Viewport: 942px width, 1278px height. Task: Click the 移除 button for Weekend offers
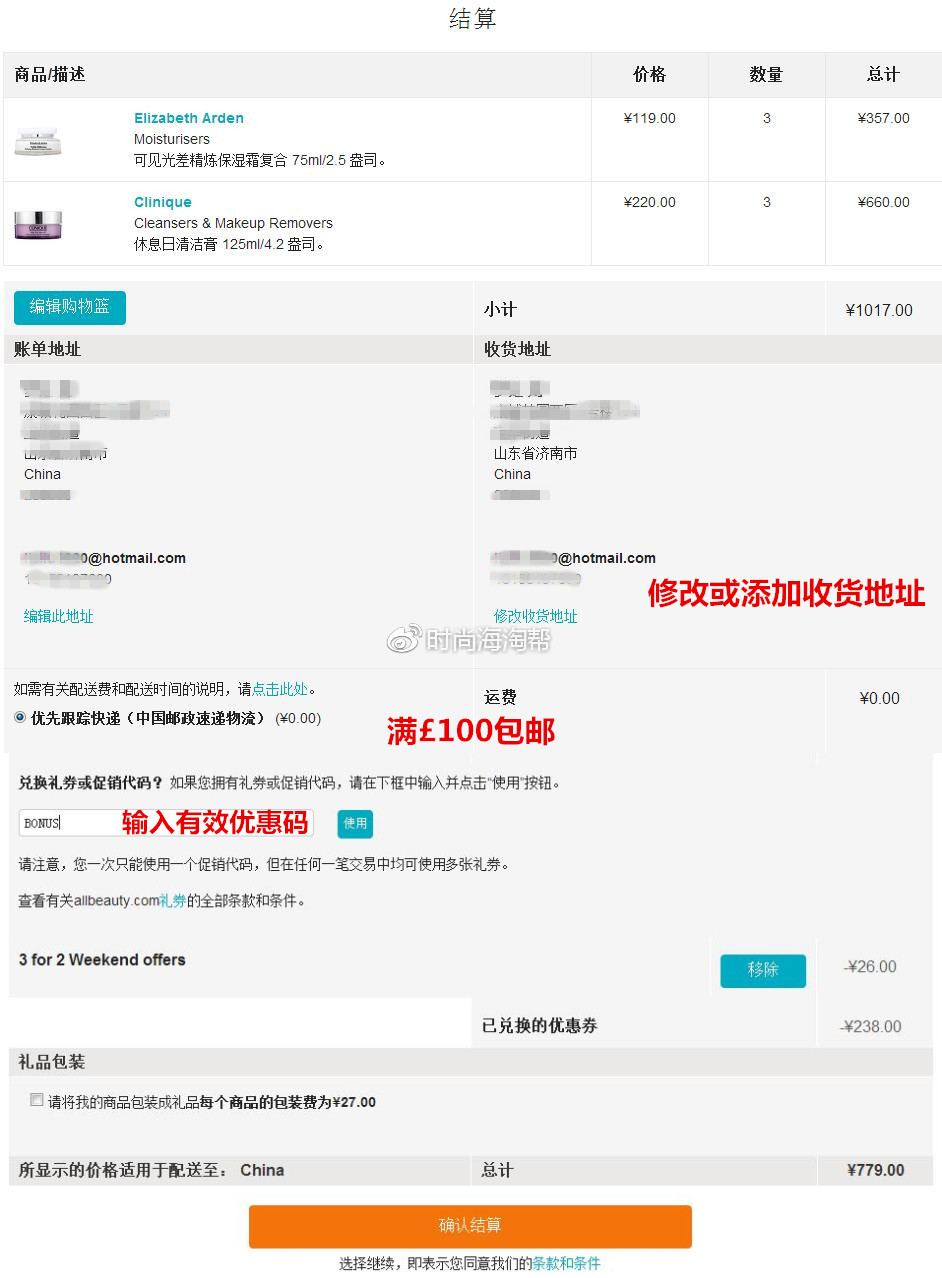coord(763,970)
